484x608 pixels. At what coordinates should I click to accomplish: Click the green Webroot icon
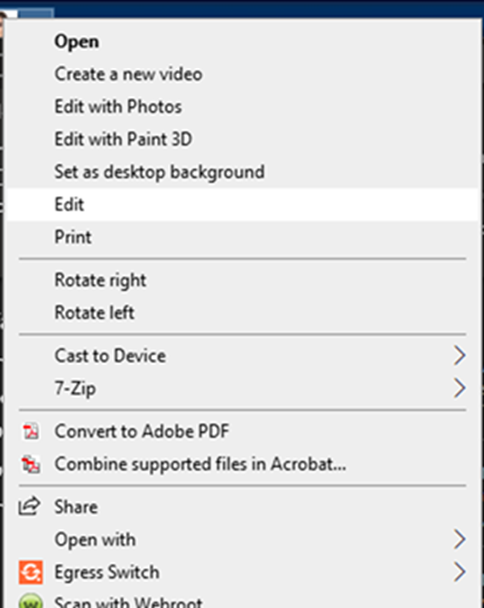point(31,601)
